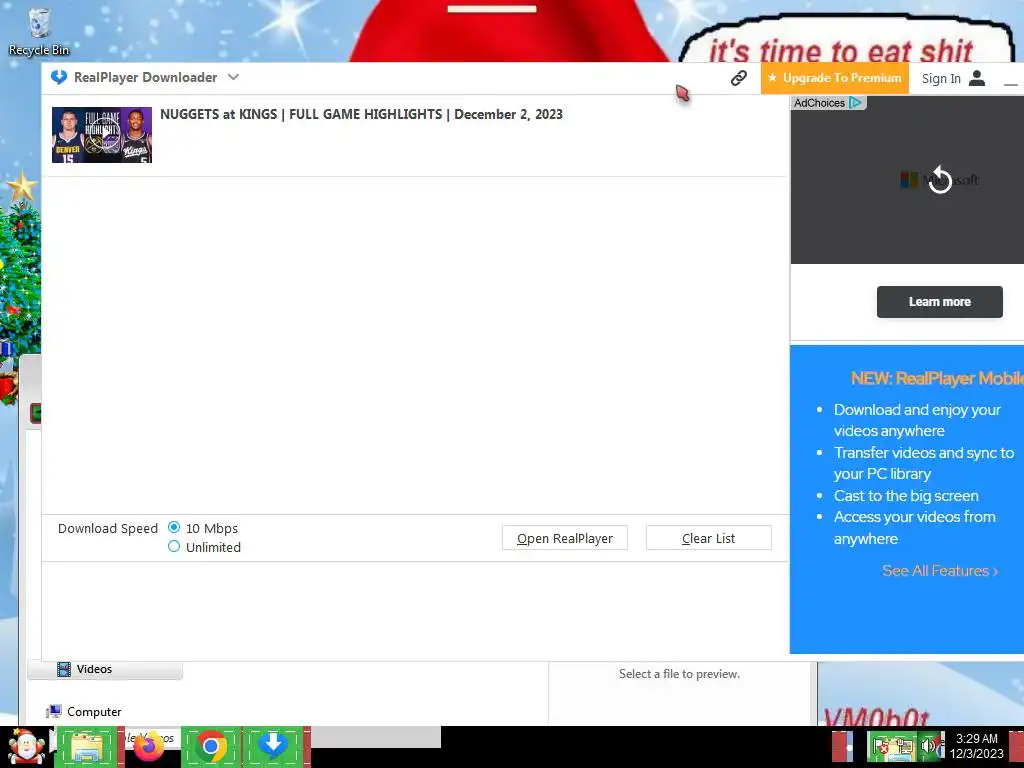Image resolution: width=1024 pixels, height=768 pixels.
Task: Open RealPlayer Downloader taskbar icon
Action: (274, 746)
